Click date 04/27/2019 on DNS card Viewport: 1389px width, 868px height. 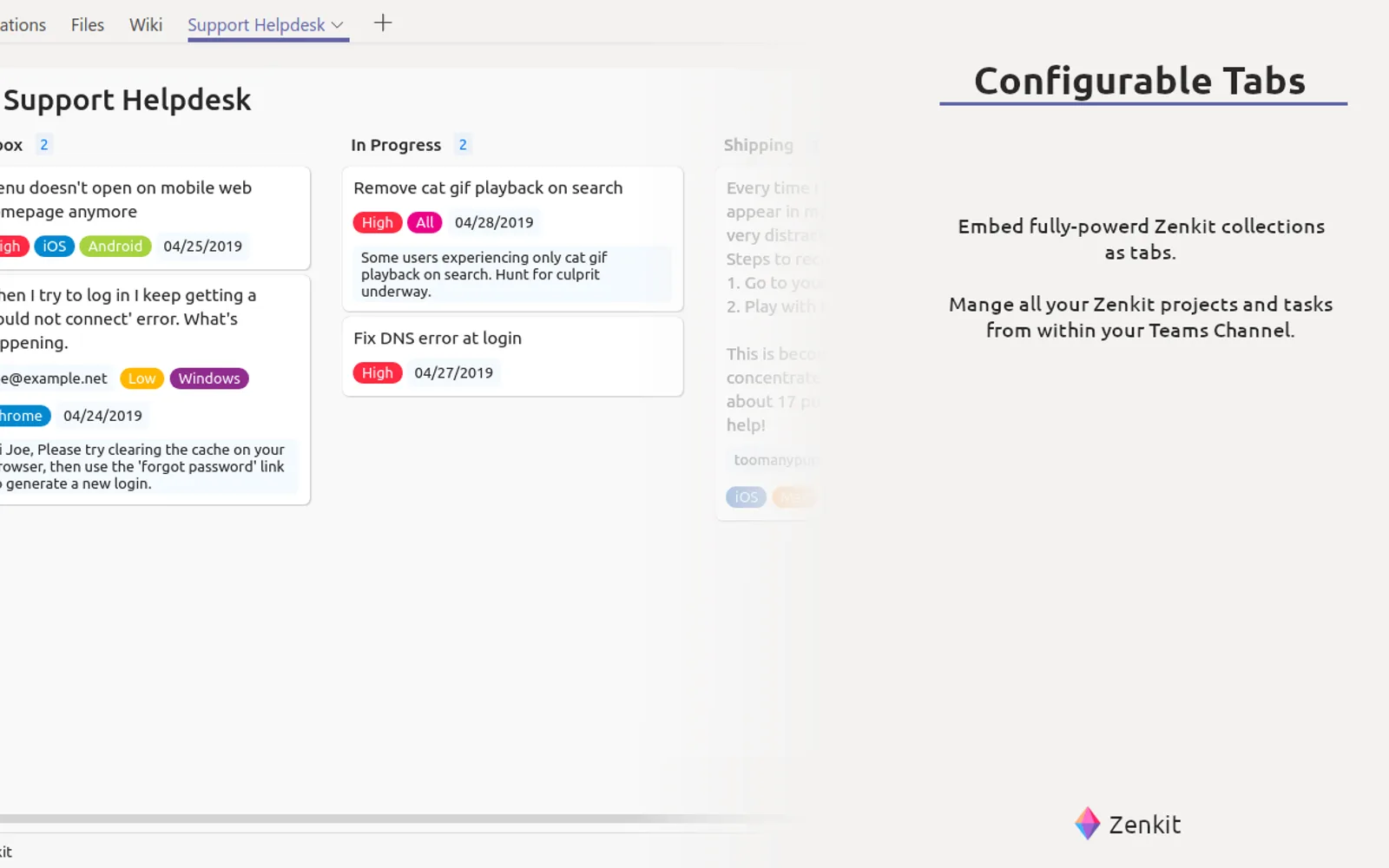(453, 373)
